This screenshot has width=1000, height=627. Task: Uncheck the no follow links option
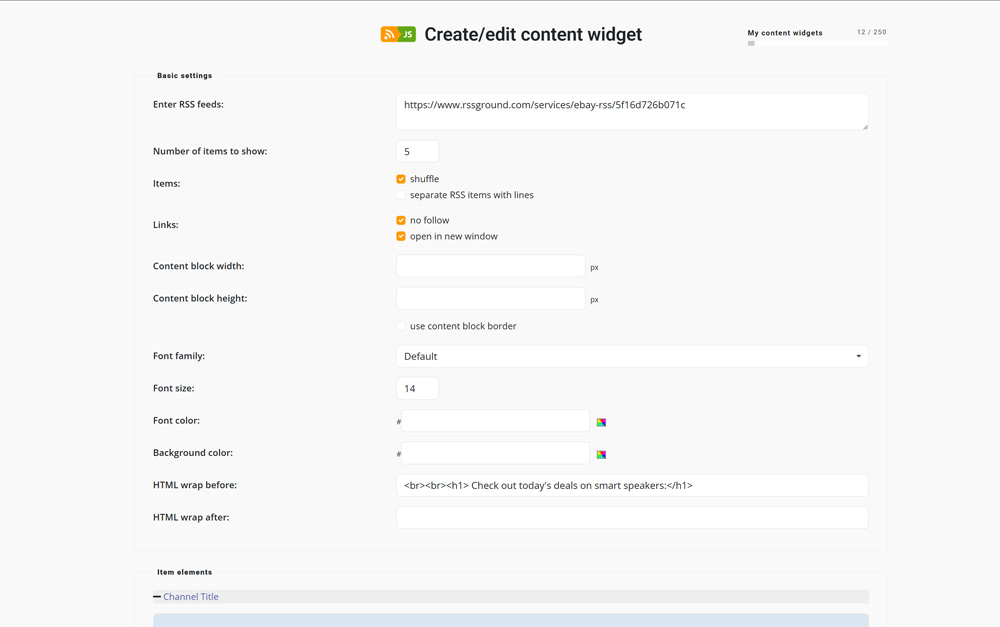[x=401, y=220]
